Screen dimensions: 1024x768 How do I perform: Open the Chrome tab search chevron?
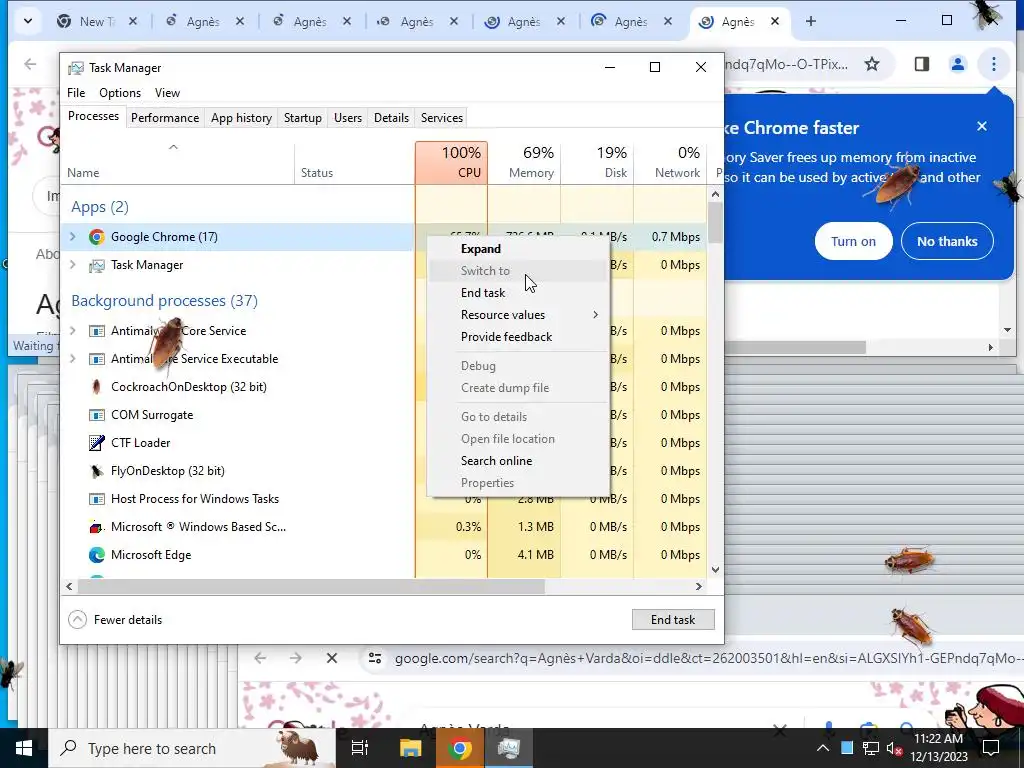[27, 22]
